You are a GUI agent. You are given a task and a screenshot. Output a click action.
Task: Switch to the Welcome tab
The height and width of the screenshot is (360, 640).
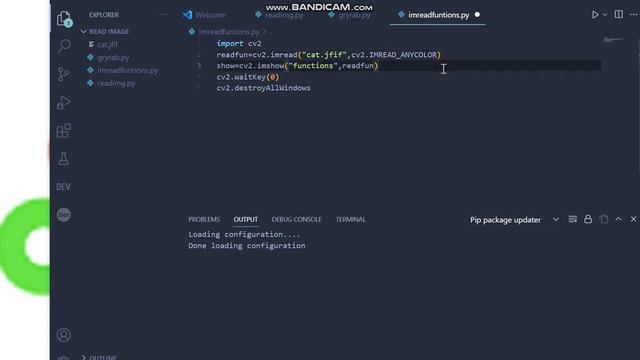tap(205, 15)
